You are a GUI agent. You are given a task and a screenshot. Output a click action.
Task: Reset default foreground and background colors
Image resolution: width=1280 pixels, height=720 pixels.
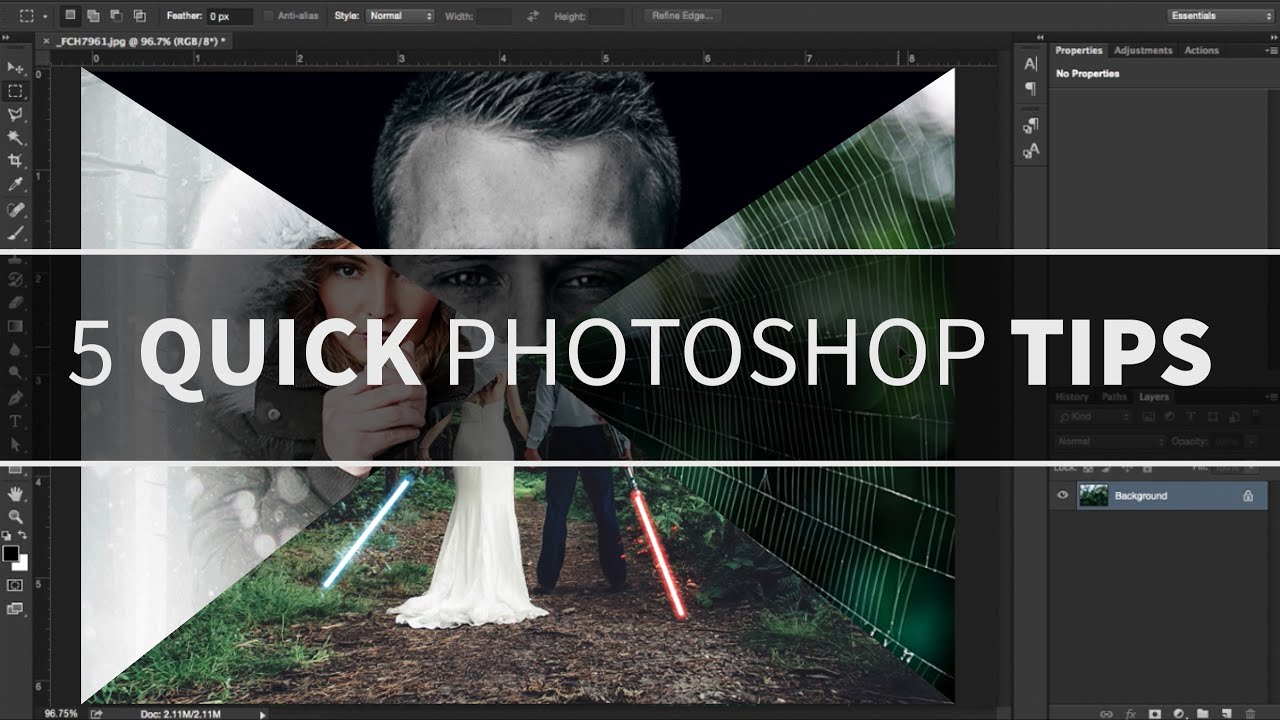[x=7, y=537]
